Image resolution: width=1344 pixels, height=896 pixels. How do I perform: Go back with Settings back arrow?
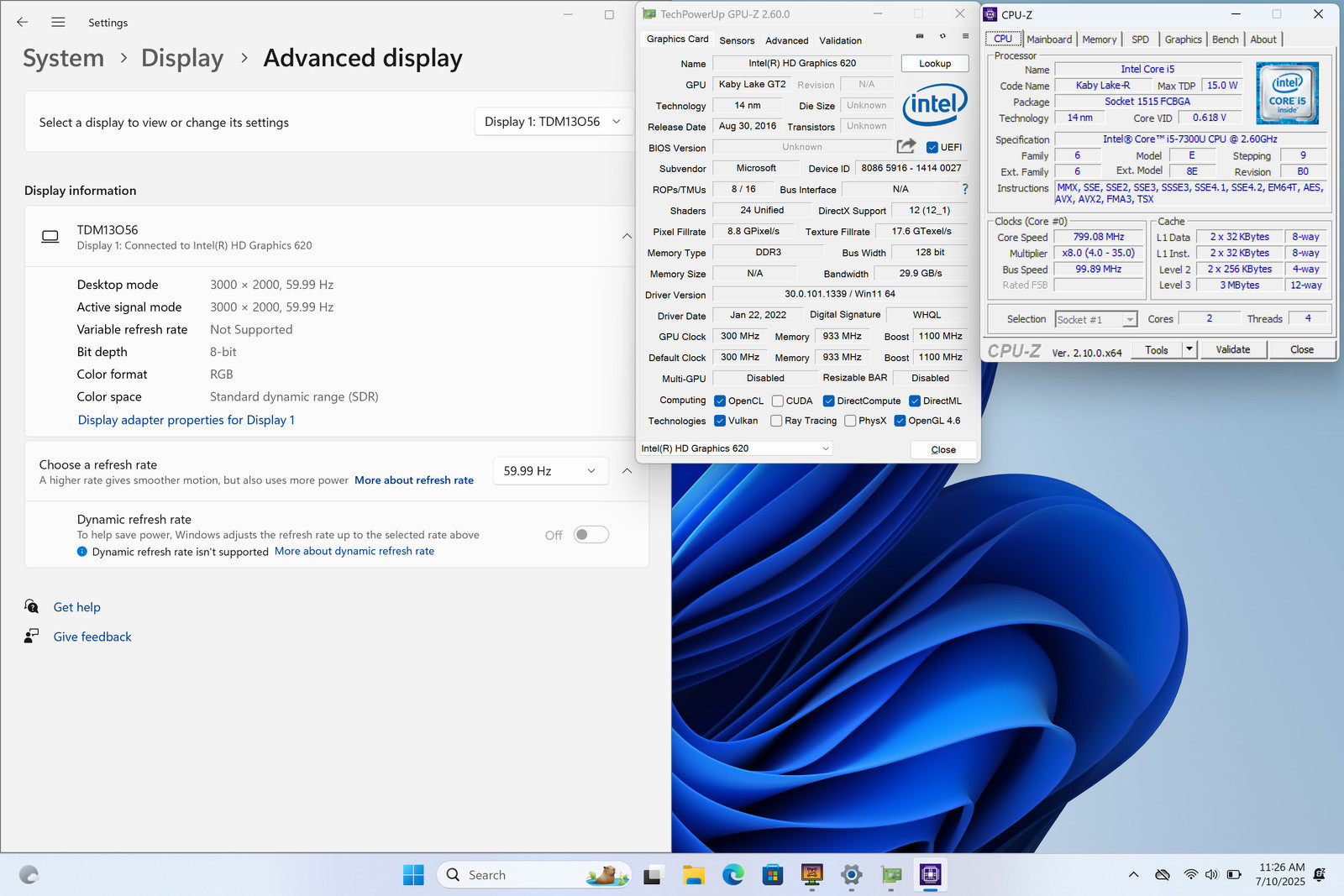coord(23,23)
